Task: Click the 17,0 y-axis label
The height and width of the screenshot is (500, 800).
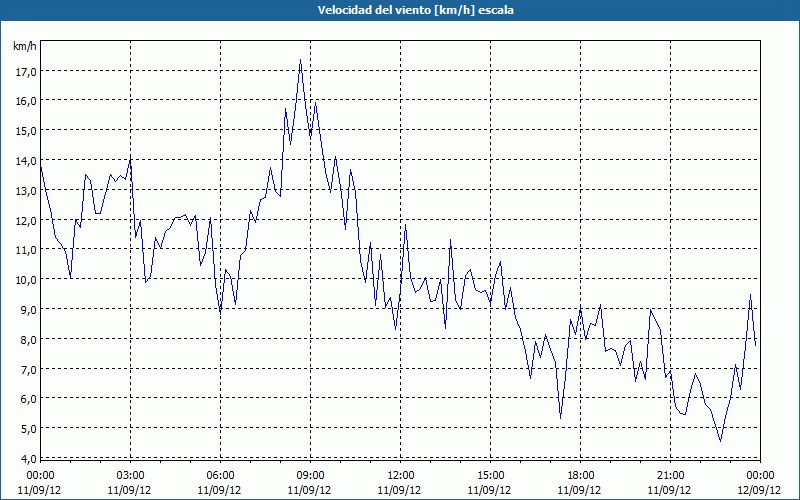Action: coord(26,71)
